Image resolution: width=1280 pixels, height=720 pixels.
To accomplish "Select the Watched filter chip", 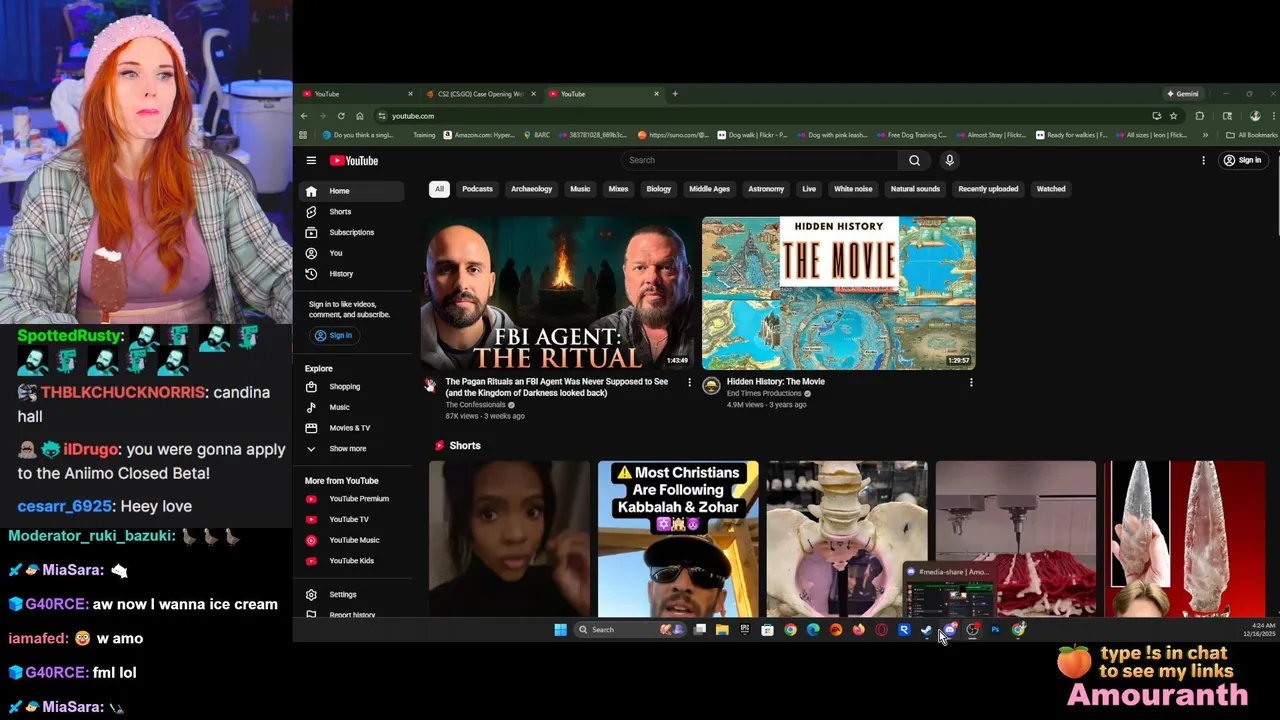I will 1051,189.
